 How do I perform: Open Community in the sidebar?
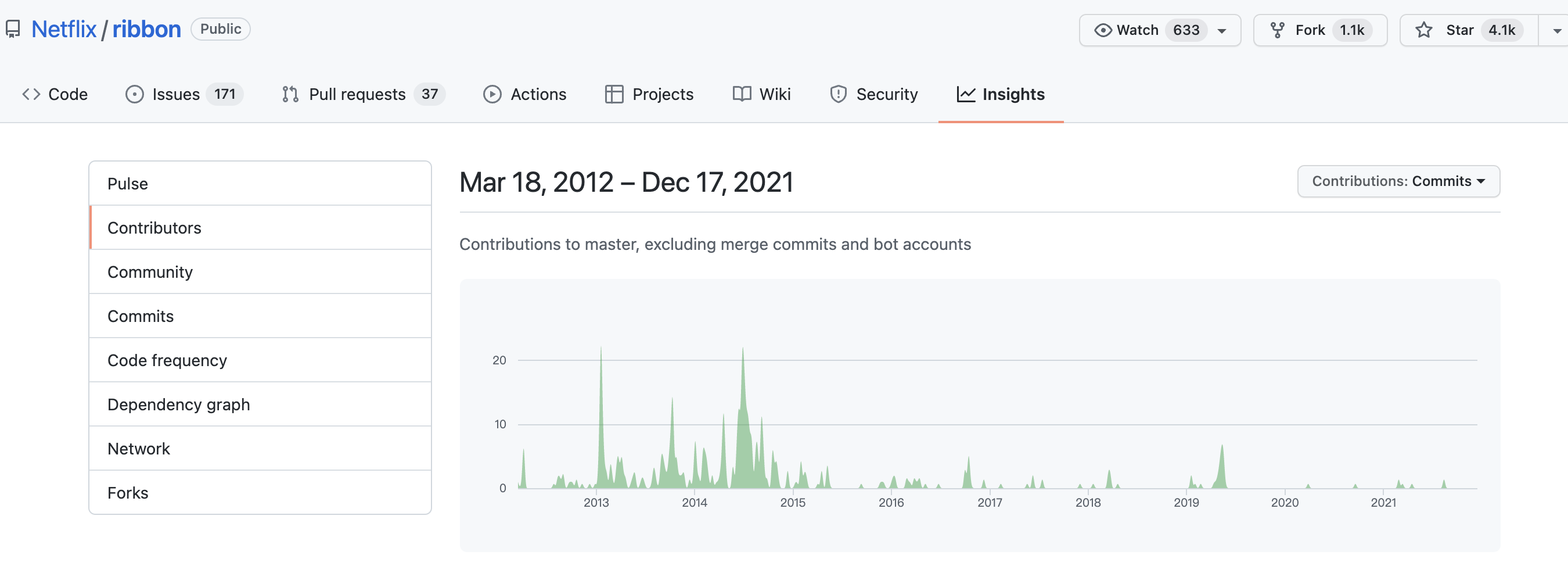click(x=260, y=271)
